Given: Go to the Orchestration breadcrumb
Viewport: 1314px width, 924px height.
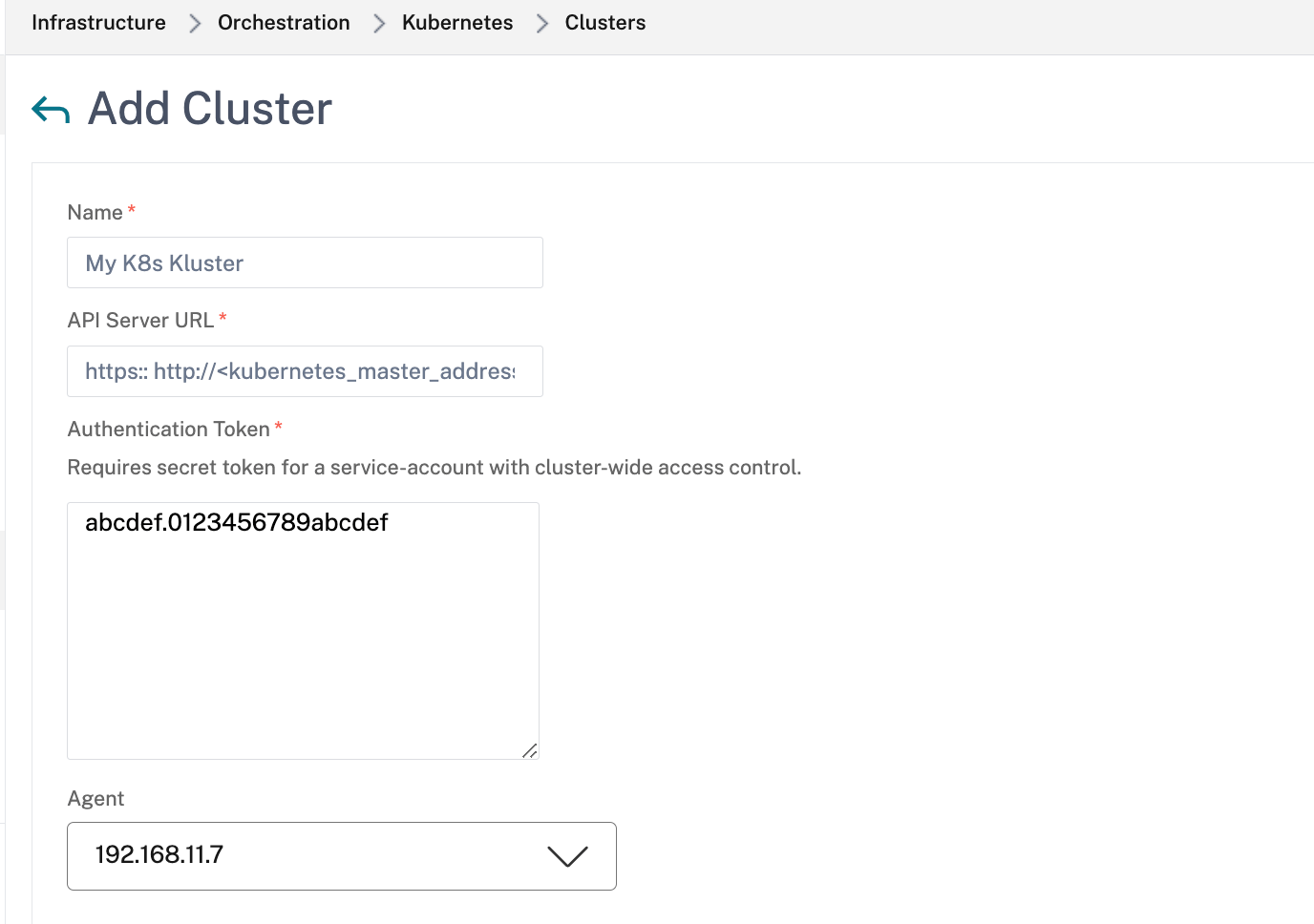Looking at the screenshot, I should 284,23.
